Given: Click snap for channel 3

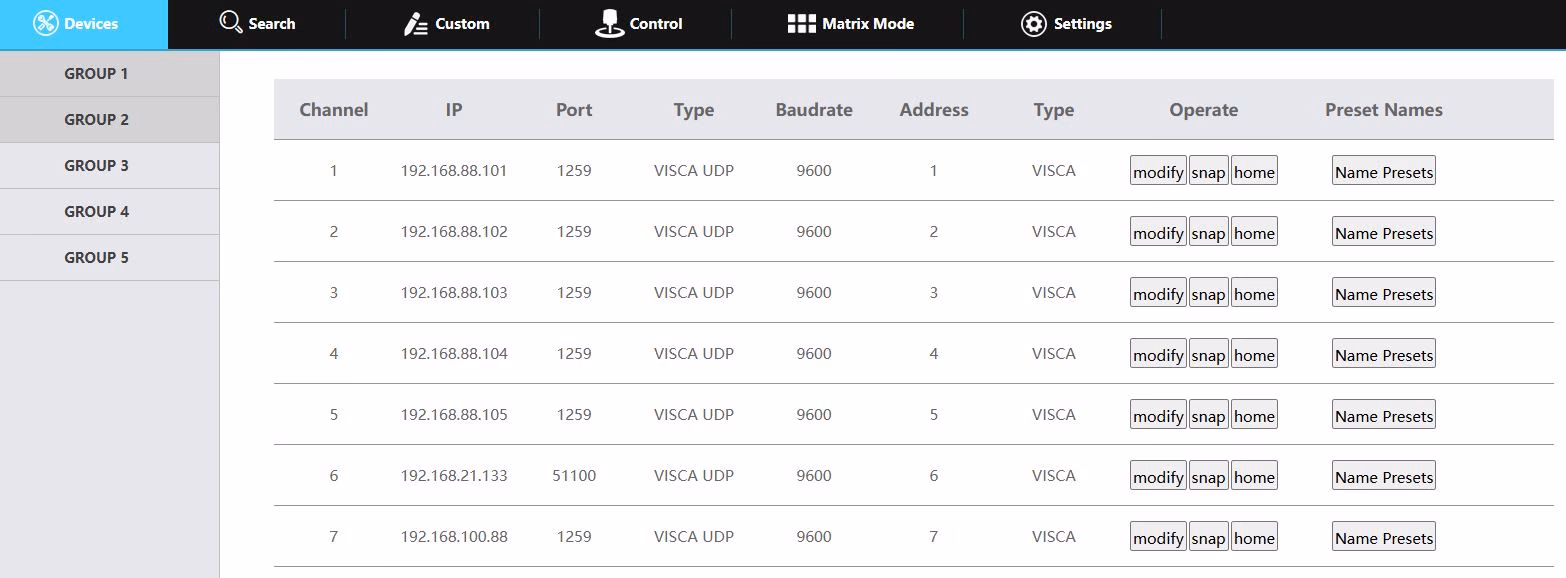Looking at the screenshot, I should tap(1208, 294).
